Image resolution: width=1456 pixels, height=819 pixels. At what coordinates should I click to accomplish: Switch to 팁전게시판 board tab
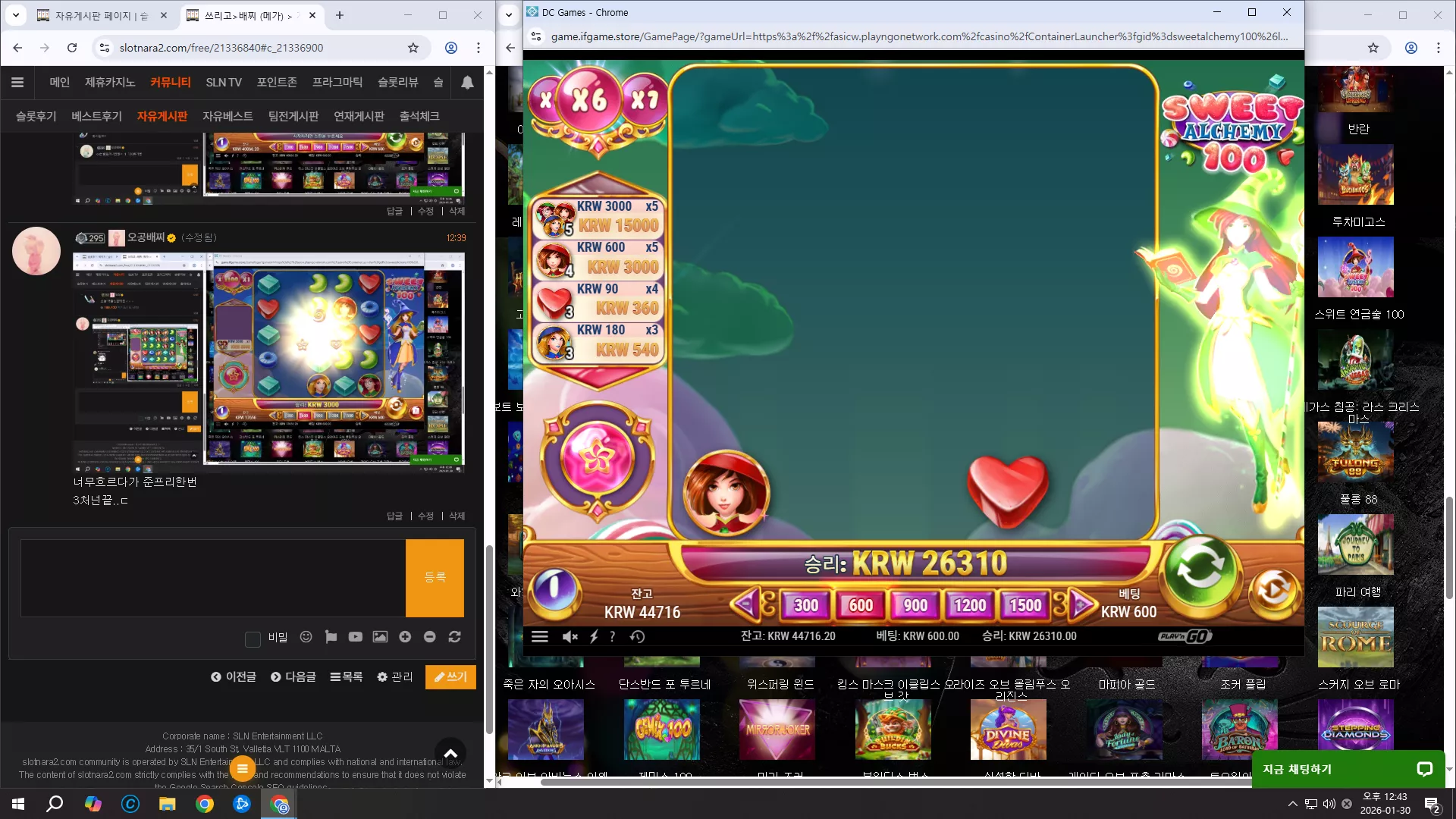coord(293,116)
